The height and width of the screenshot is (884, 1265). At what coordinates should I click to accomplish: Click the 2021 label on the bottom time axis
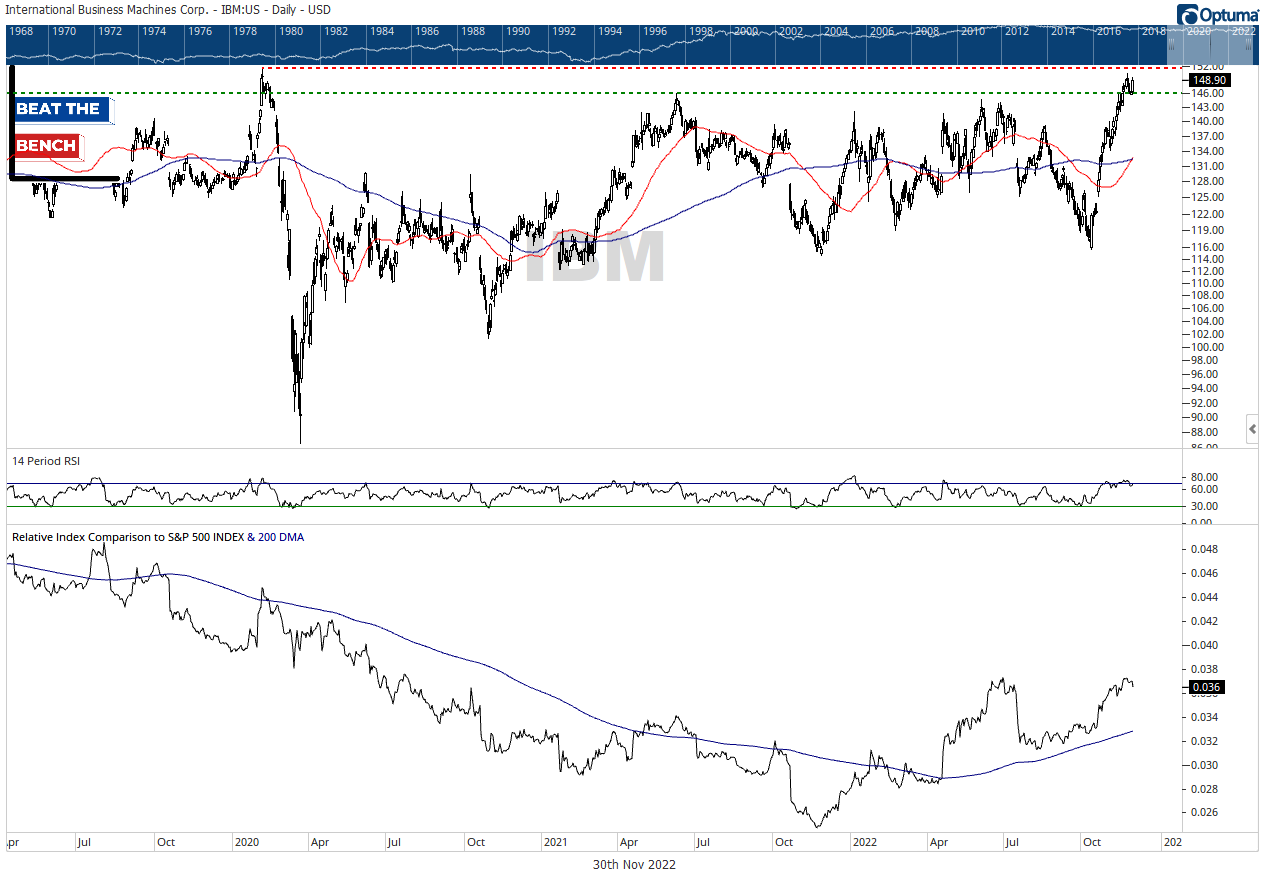click(x=556, y=842)
